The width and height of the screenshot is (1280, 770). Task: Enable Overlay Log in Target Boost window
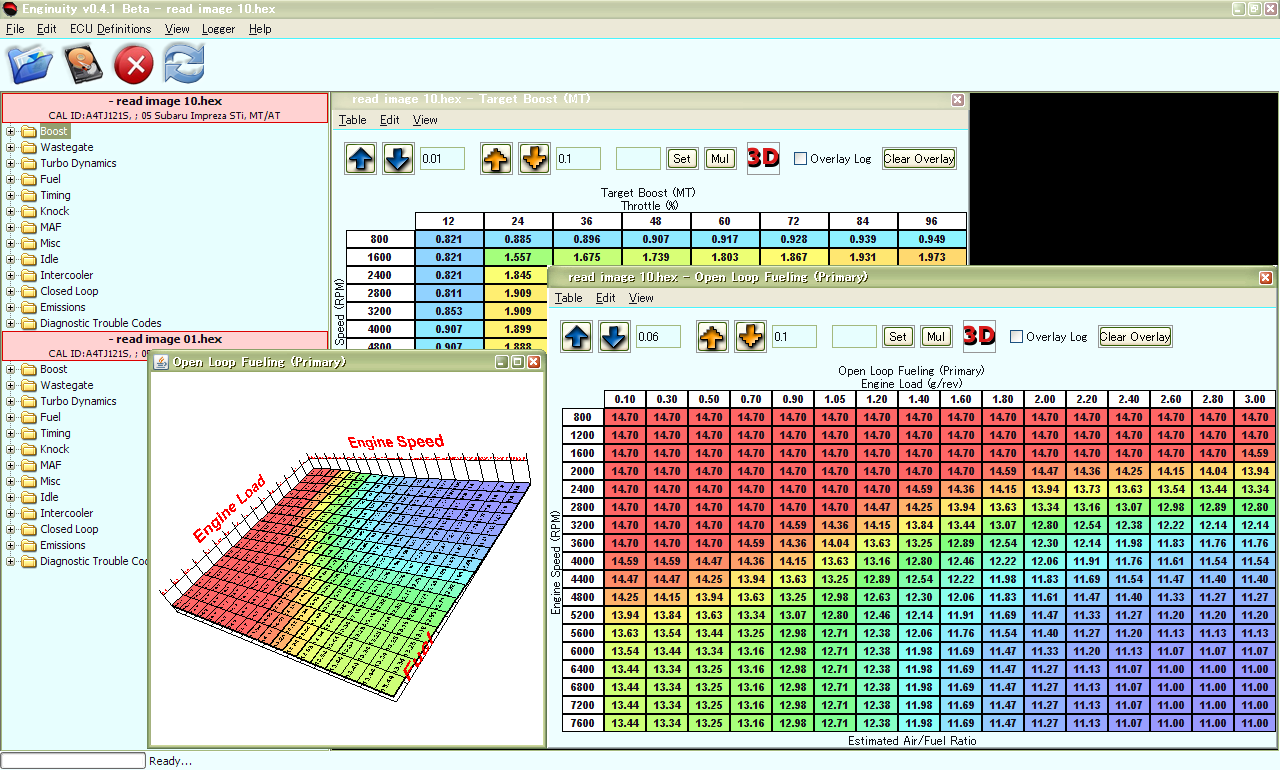tap(800, 158)
